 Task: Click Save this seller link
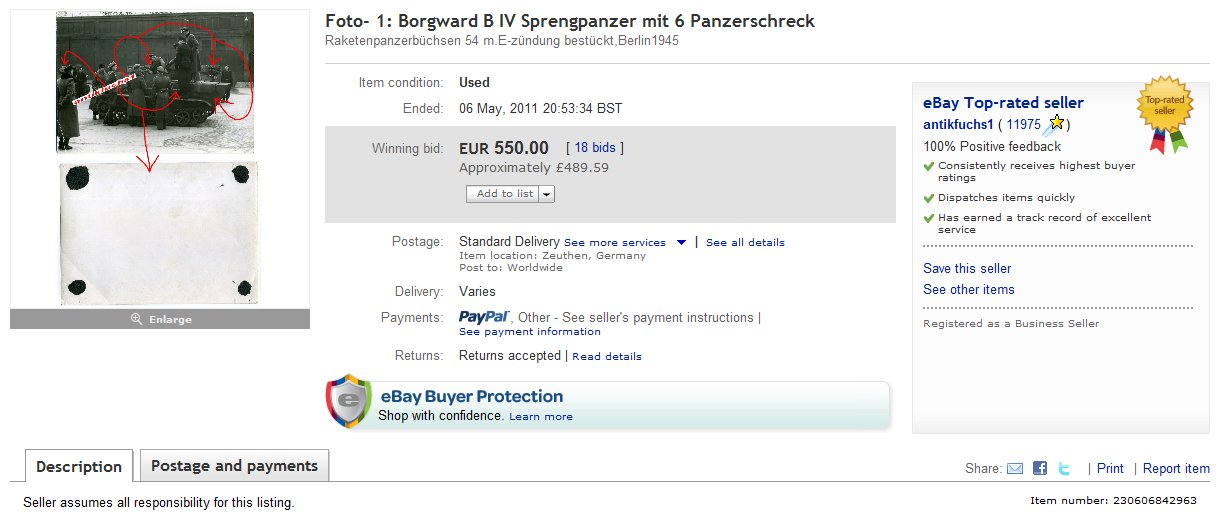pyautogui.click(x=967, y=268)
